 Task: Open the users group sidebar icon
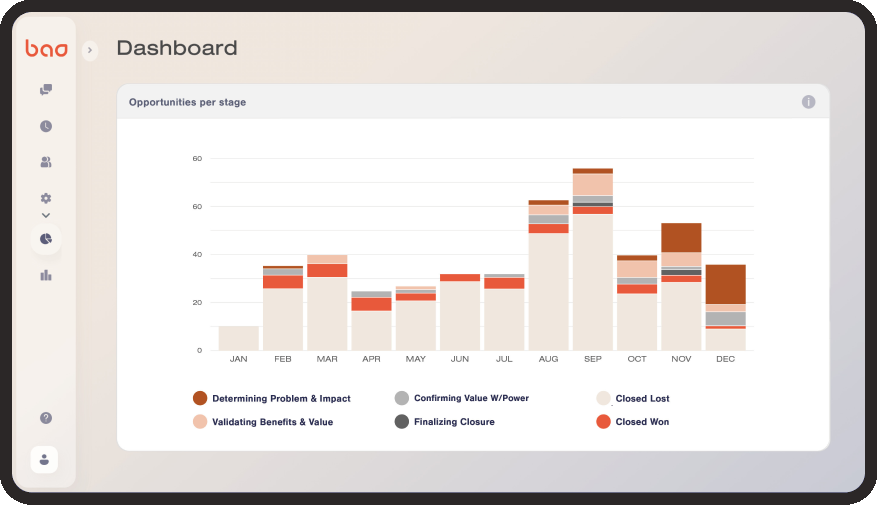pyautogui.click(x=46, y=162)
